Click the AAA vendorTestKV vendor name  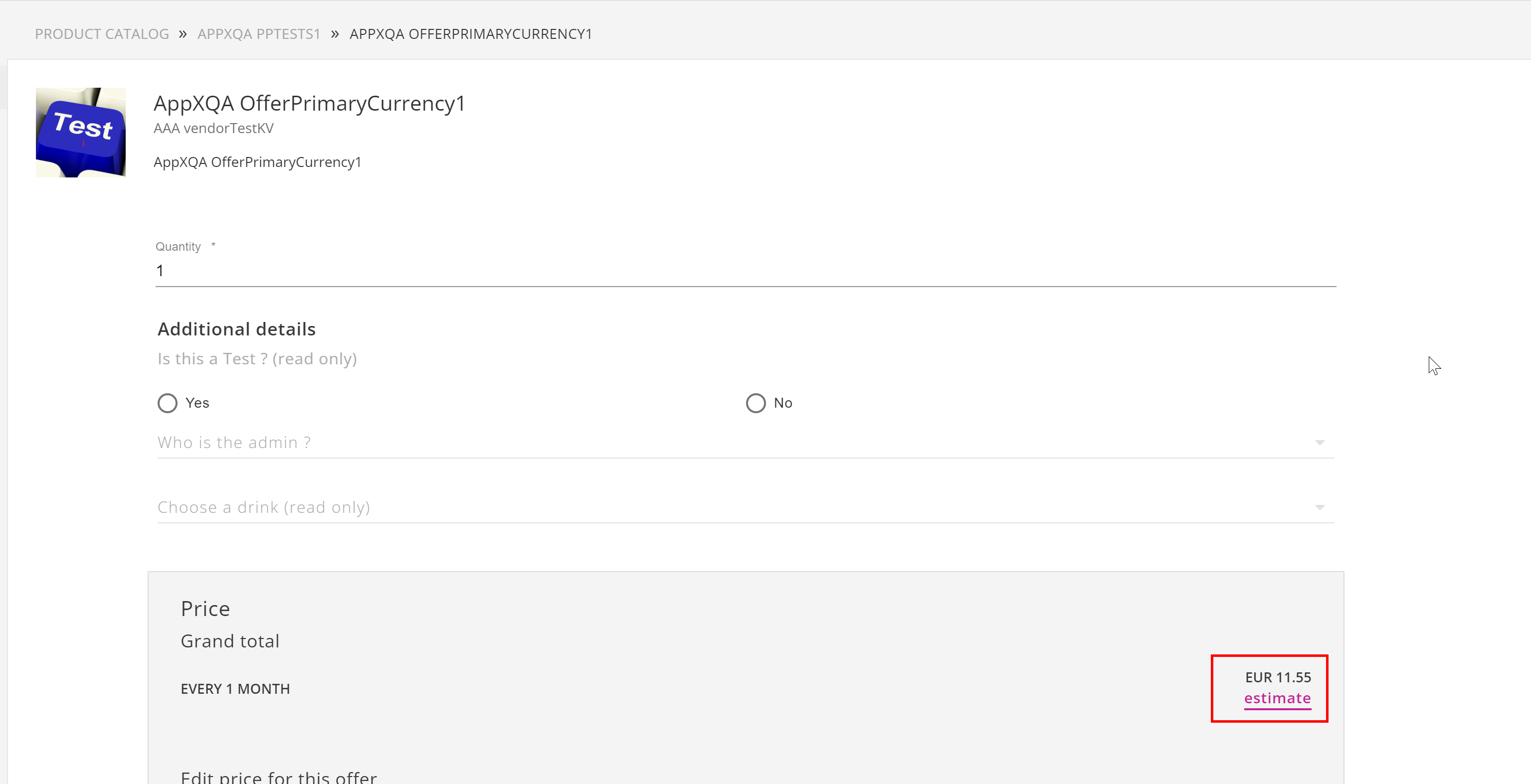click(213, 128)
